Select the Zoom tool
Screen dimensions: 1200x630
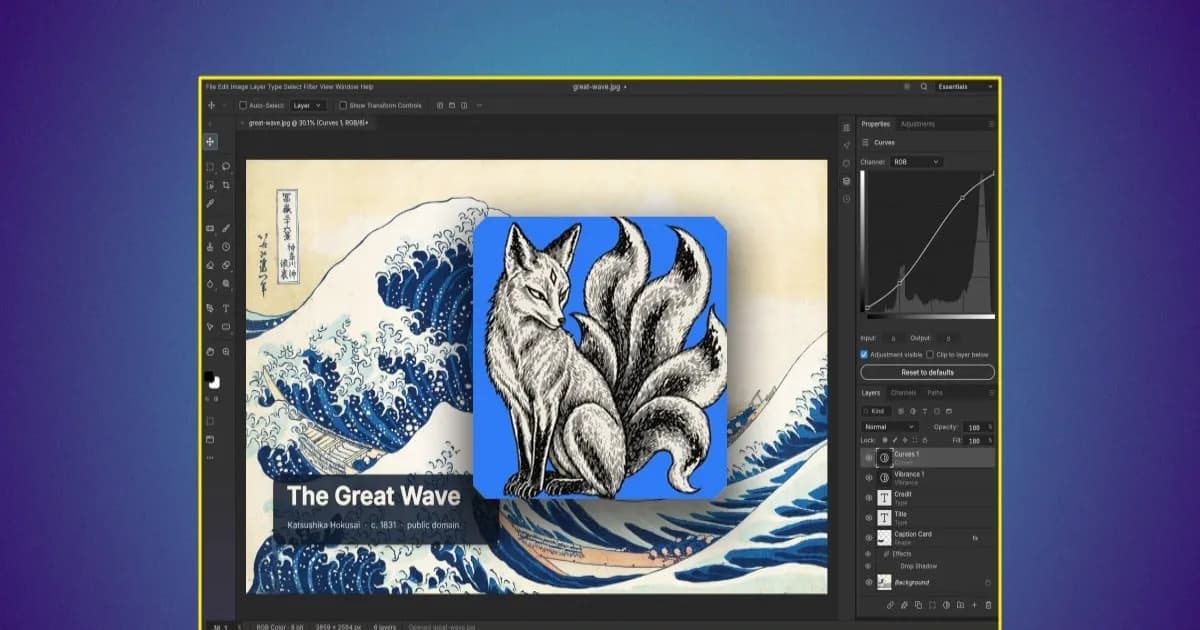[227, 352]
